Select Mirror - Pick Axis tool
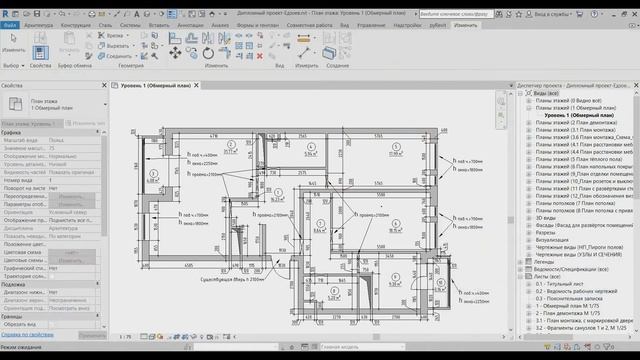The width and height of the screenshot is (640, 360). (x=208, y=39)
